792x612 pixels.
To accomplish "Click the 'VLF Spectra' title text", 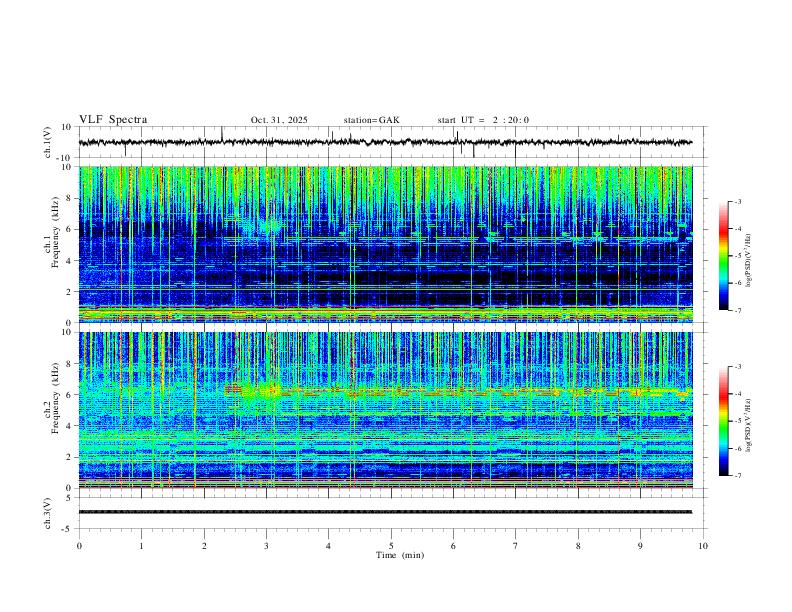I will pyautogui.click(x=113, y=120).
